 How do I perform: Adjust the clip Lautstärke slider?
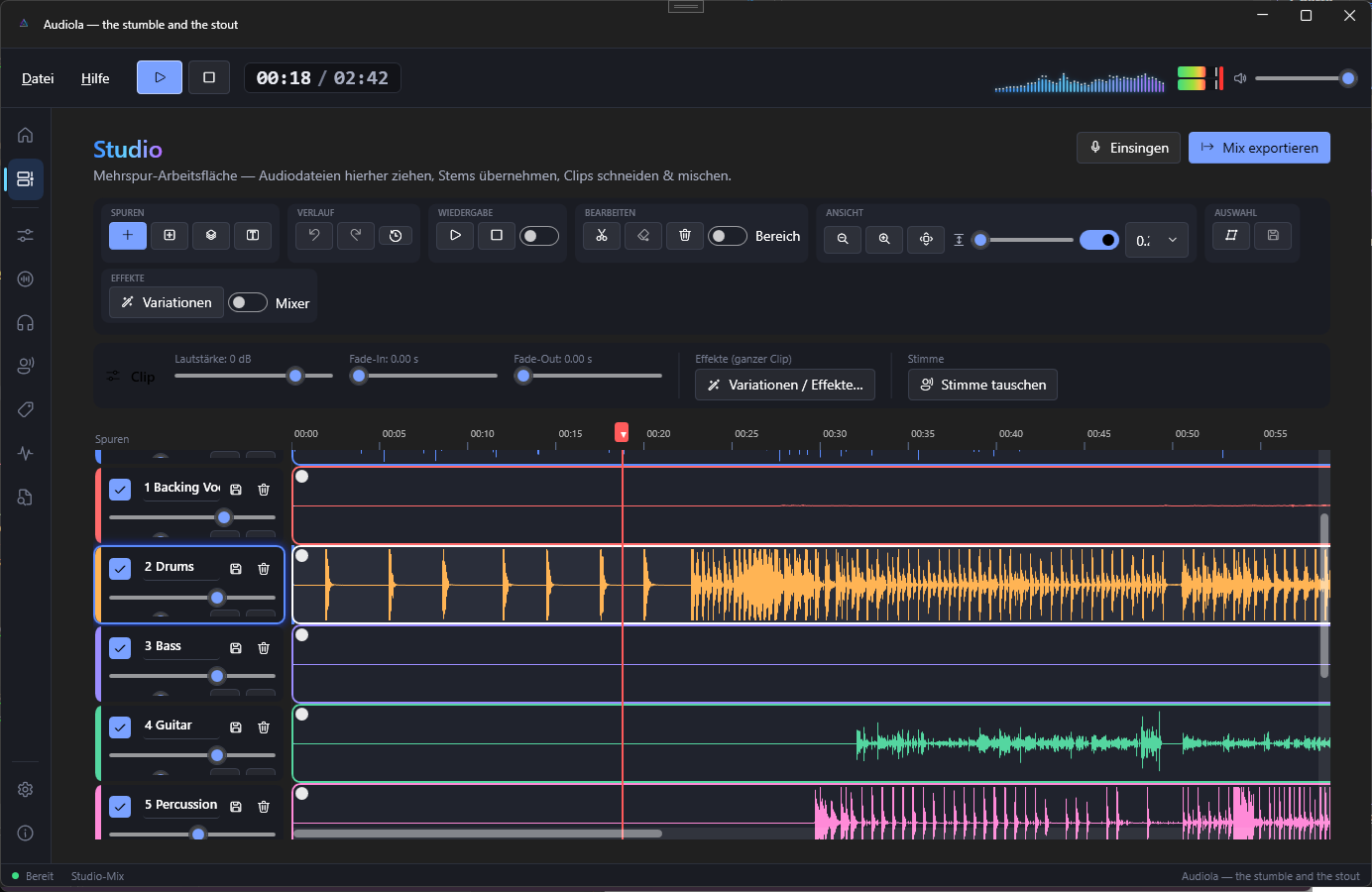254,376
